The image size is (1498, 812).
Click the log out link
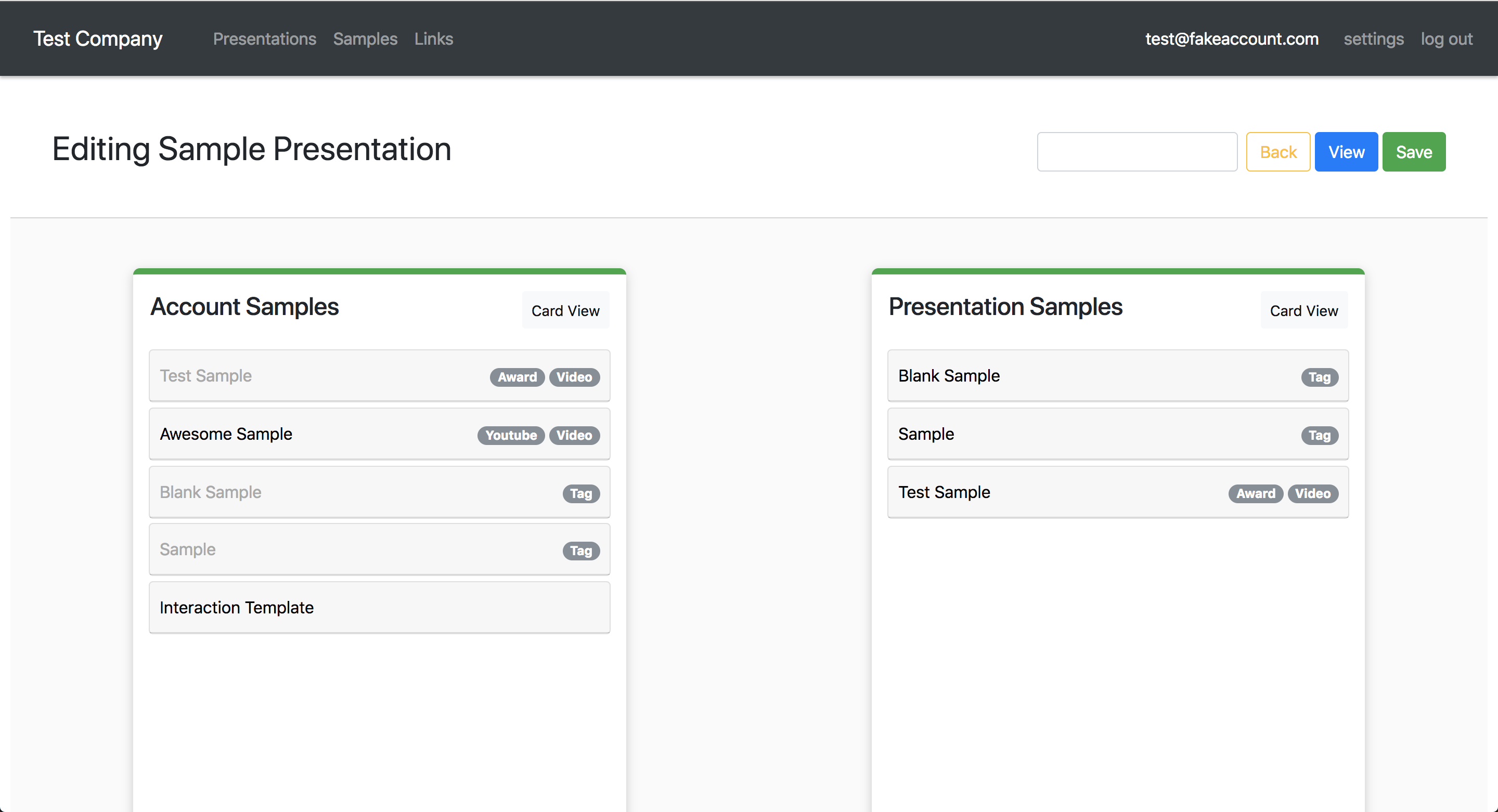click(x=1446, y=39)
